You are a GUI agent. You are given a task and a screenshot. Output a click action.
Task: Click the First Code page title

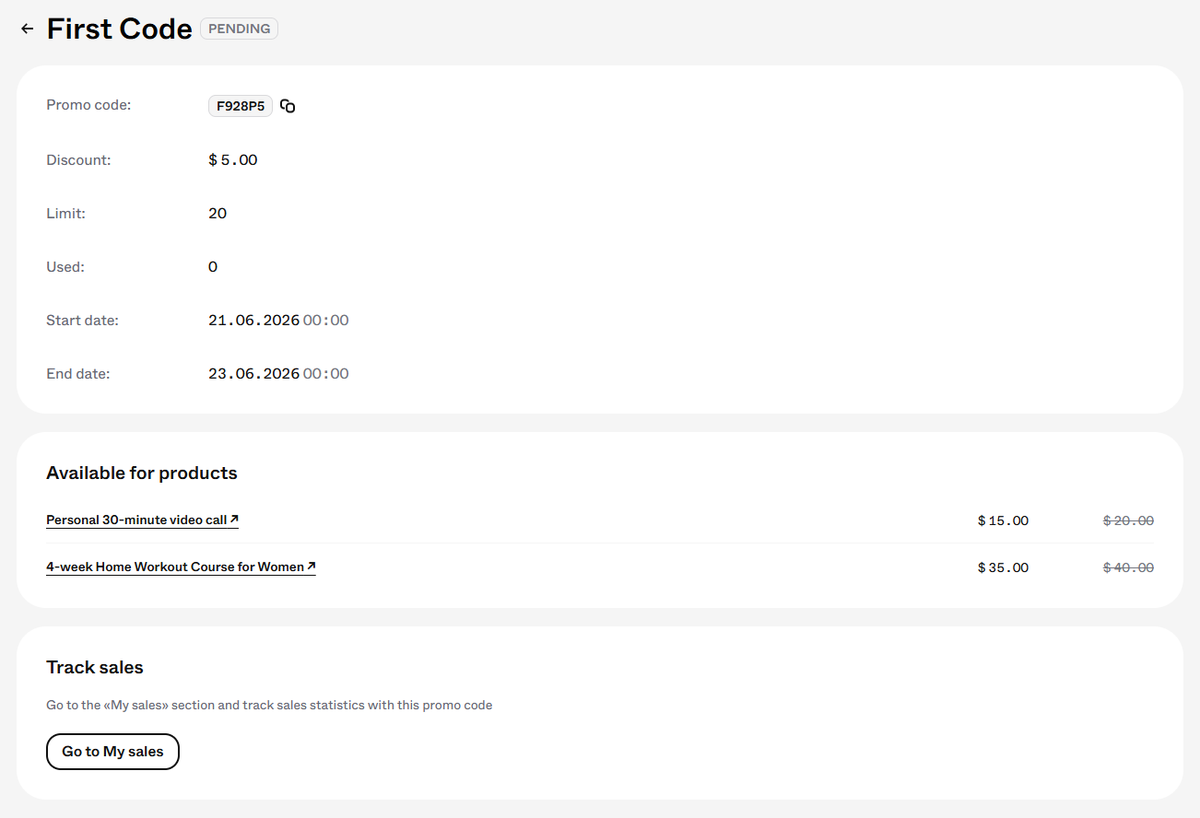[119, 29]
